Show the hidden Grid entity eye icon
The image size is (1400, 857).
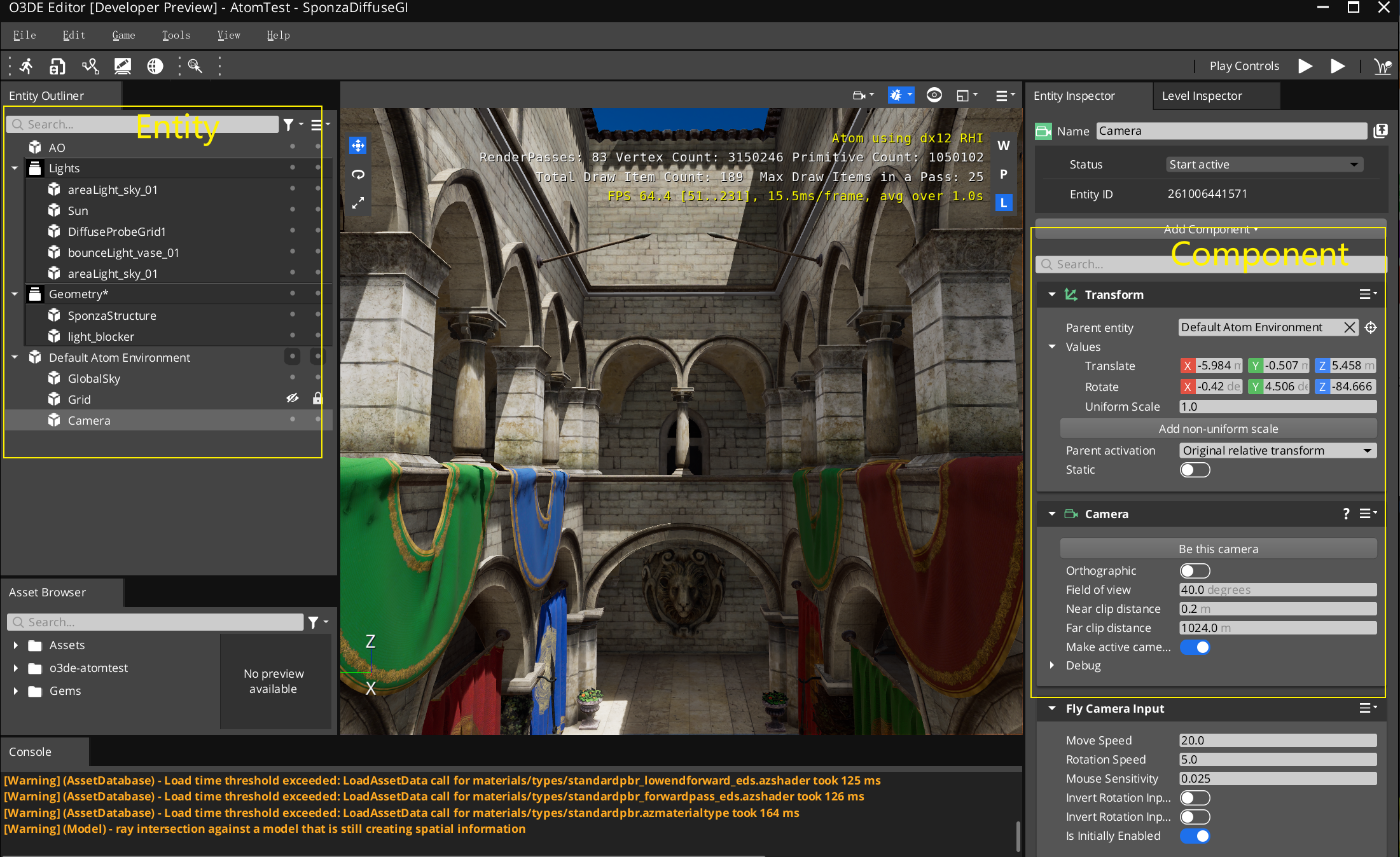tap(292, 399)
